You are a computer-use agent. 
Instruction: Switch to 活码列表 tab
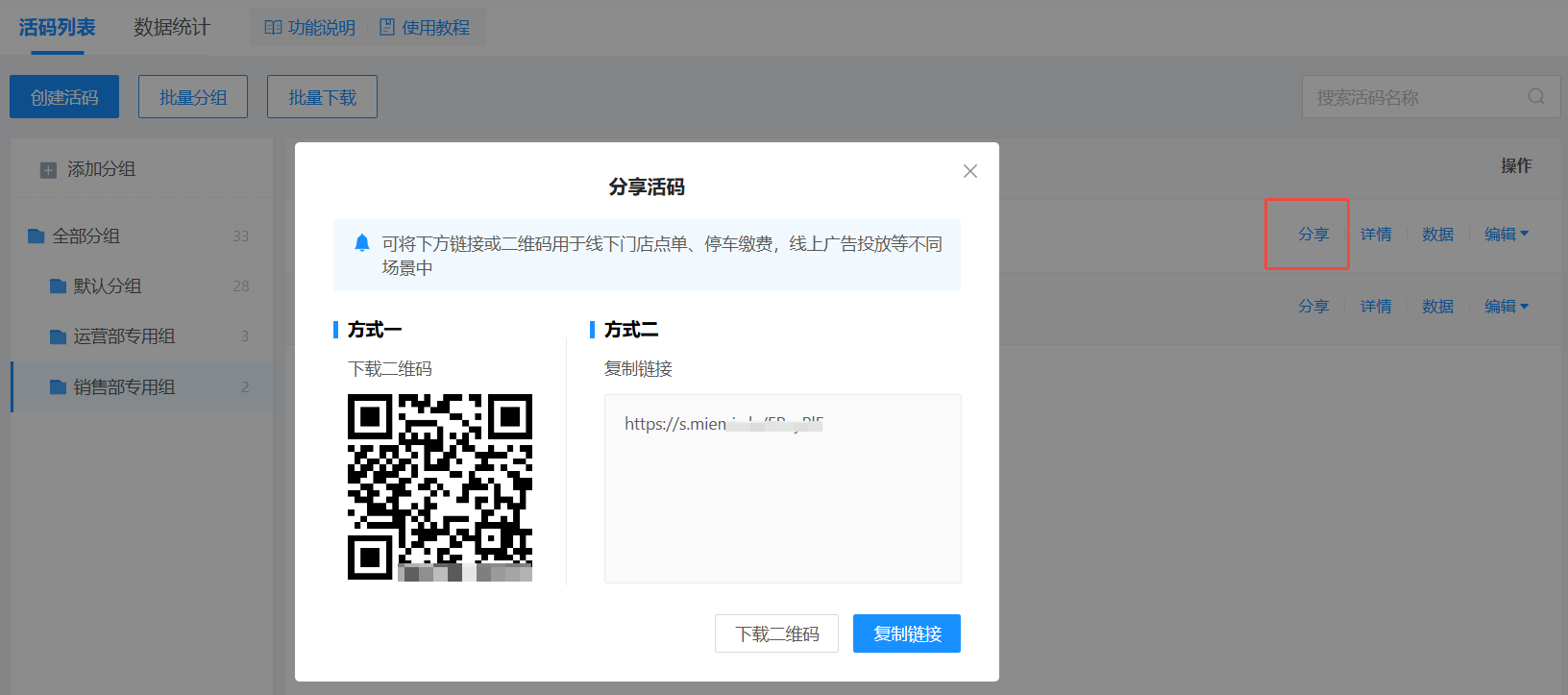(57, 27)
